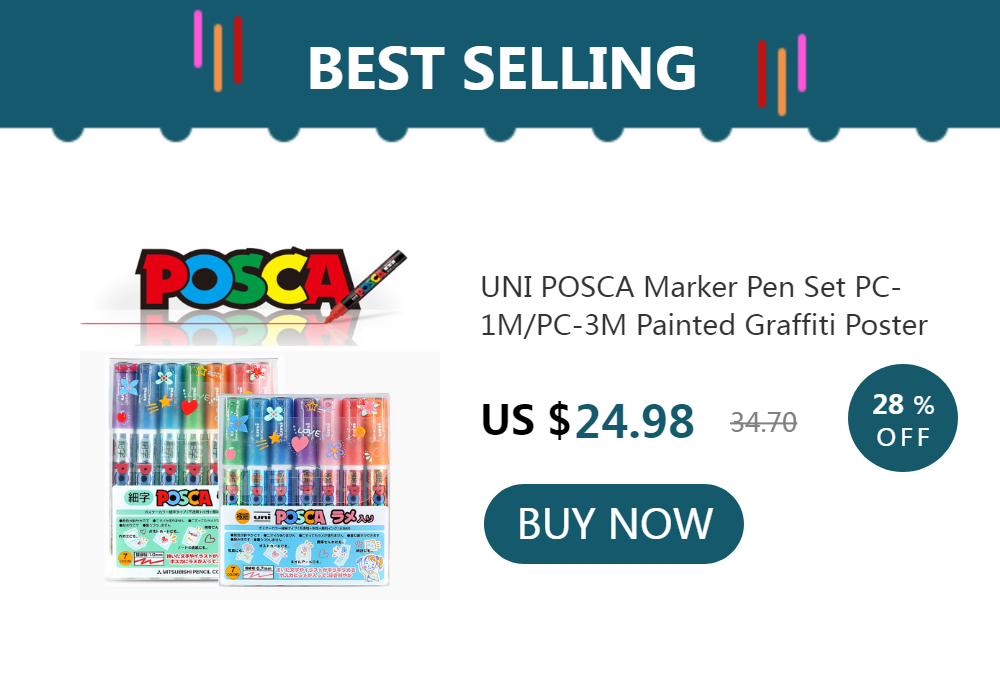Click the pink stripe on the left banner
Viewport: 1000px width, 700px height.
tap(198, 39)
